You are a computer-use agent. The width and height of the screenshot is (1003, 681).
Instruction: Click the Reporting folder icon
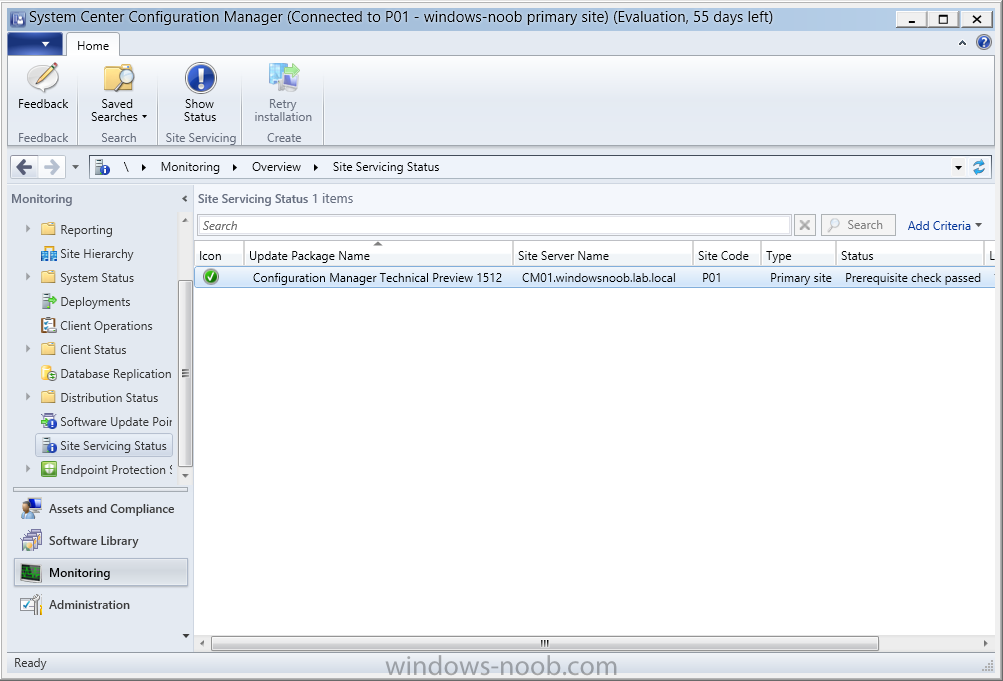(x=48, y=229)
